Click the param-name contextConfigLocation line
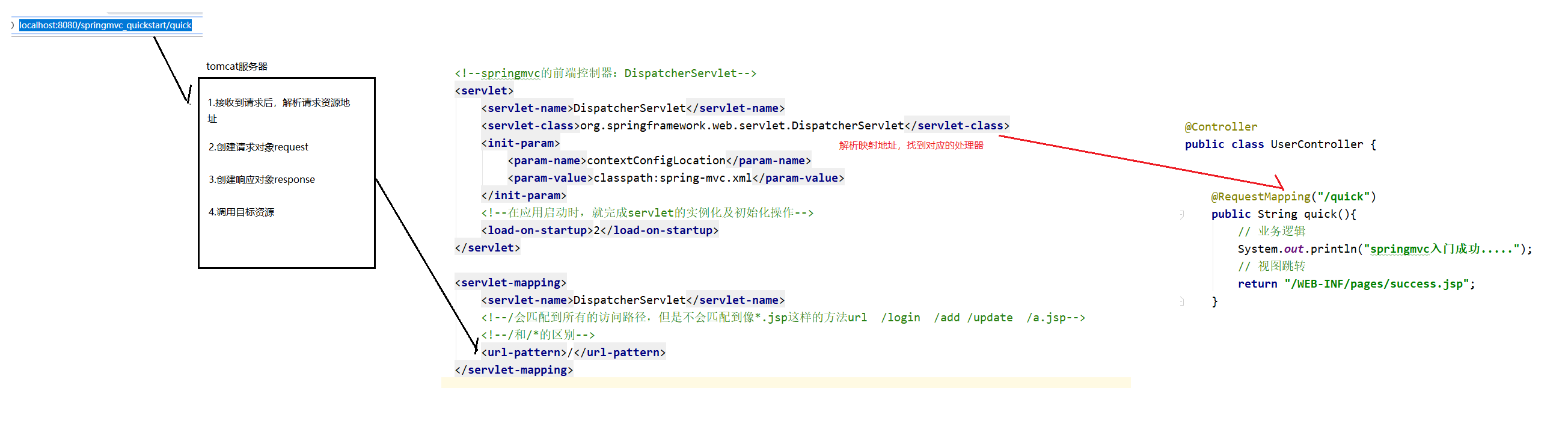Screen dimensions: 1568x432 tap(659, 160)
